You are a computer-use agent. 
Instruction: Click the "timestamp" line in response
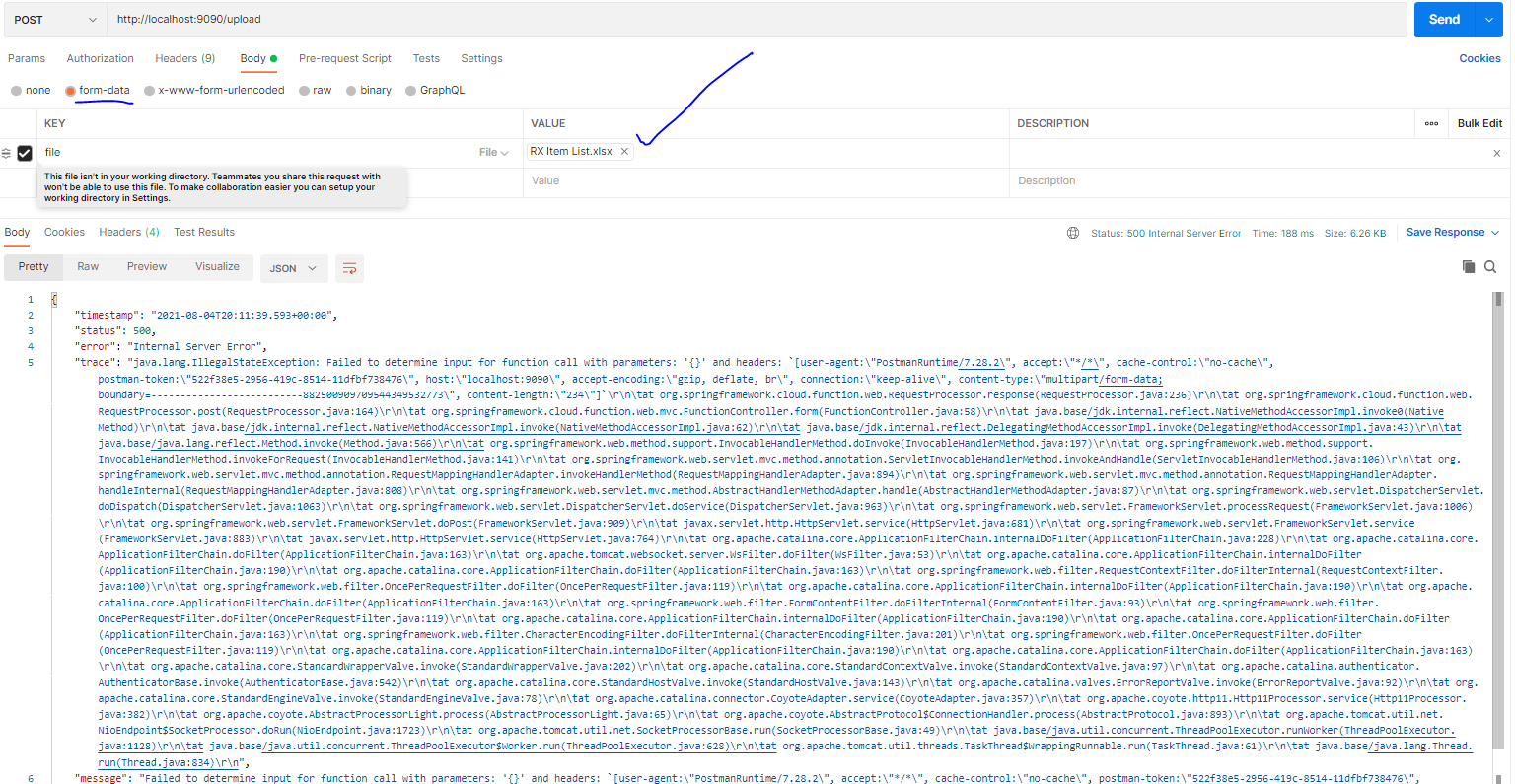click(x=206, y=316)
